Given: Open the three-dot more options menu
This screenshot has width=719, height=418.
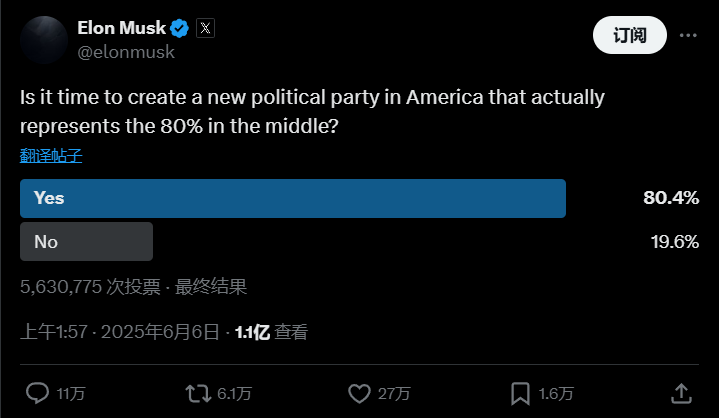Looking at the screenshot, I should [x=688, y=35].
